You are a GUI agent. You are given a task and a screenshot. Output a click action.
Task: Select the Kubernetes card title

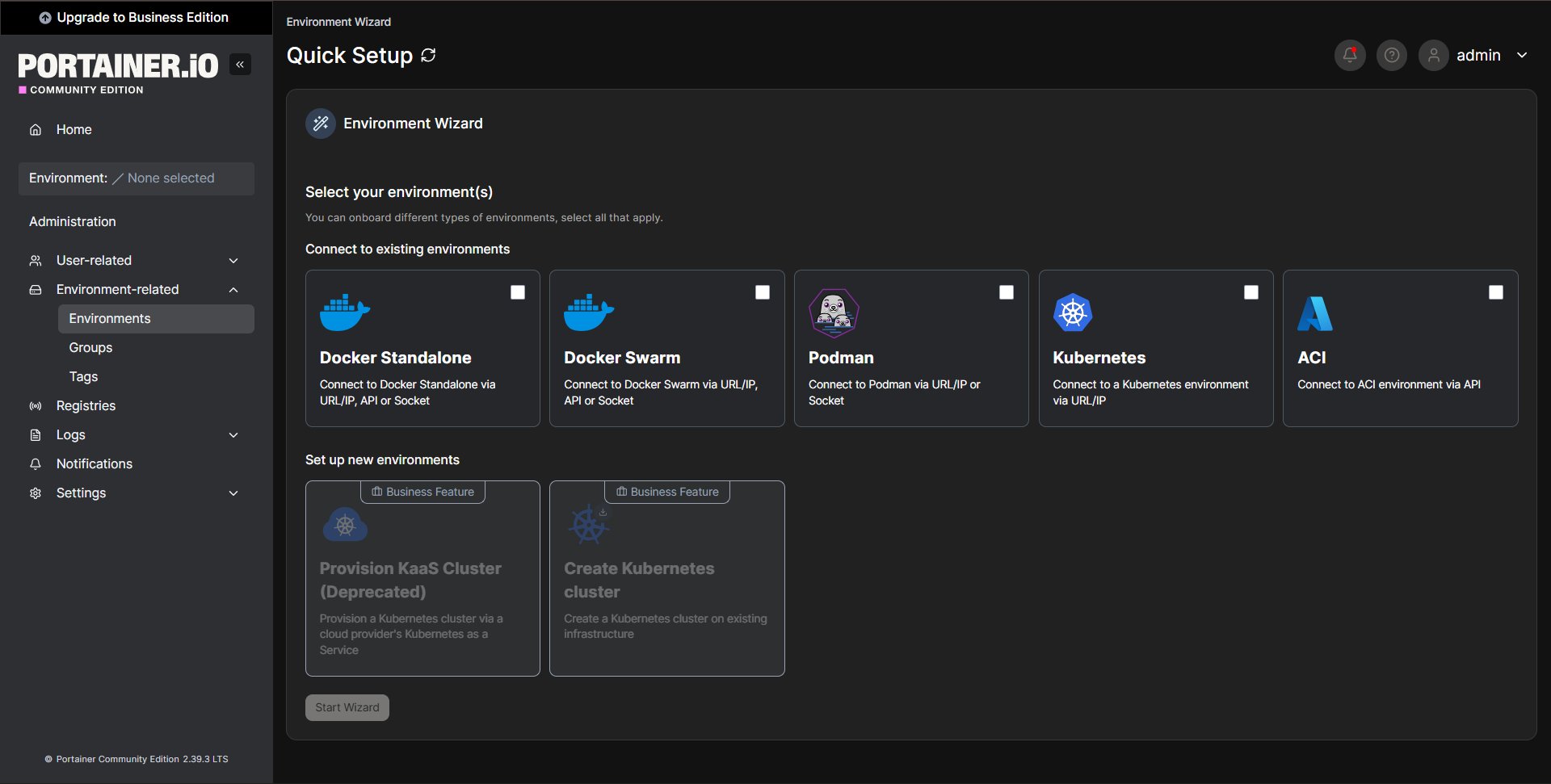click(1099, 358)
